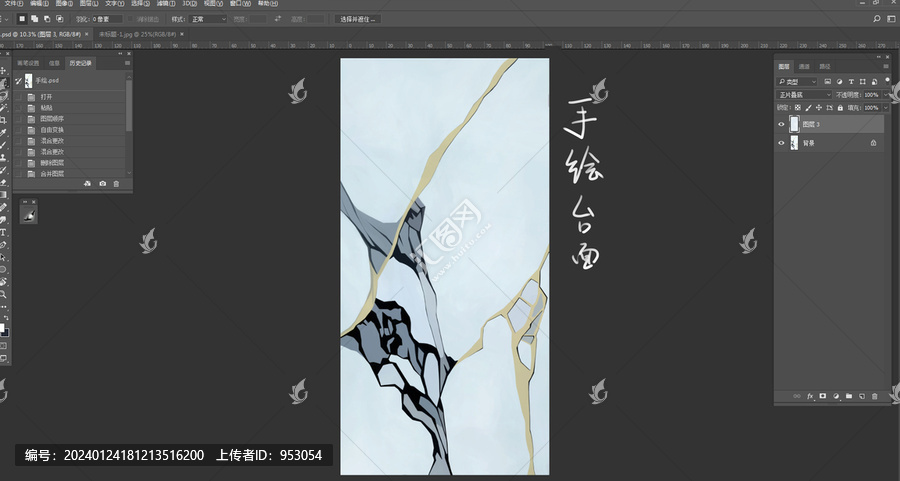Create a new layer icon
This screenshot has height=481, width=900.
point(862,396)
